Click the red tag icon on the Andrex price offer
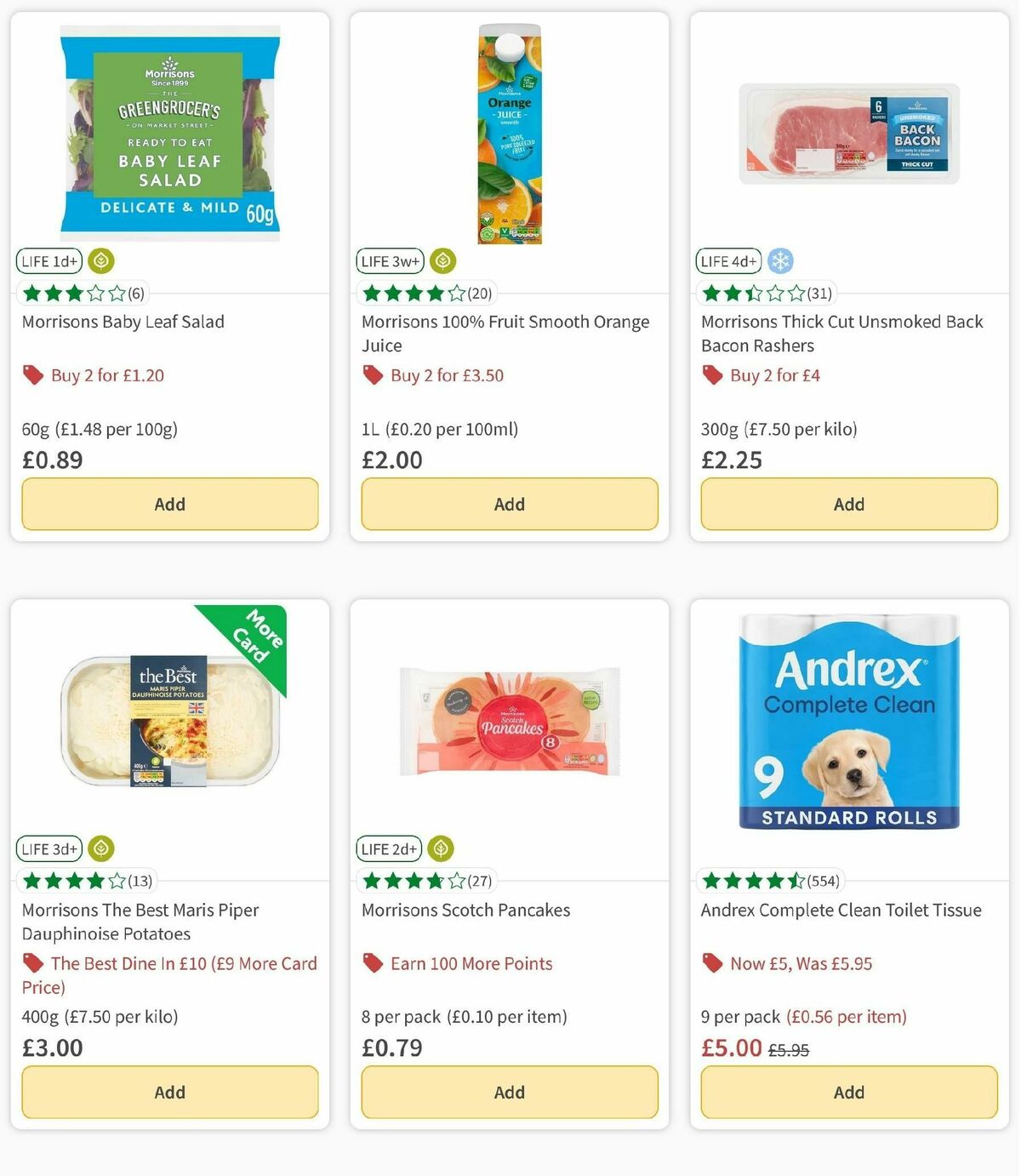 711,963
